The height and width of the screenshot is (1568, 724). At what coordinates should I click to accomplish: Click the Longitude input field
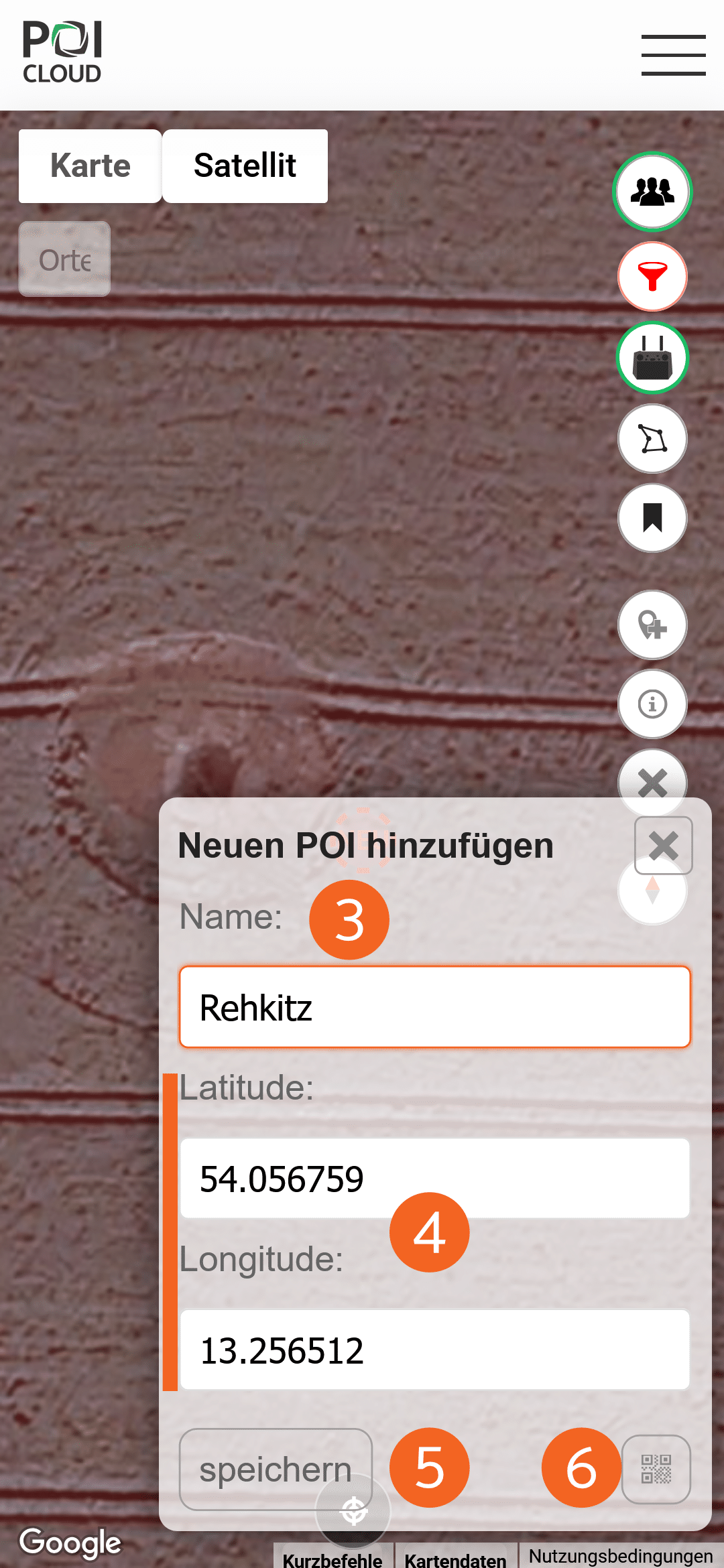pos(435,1350)
